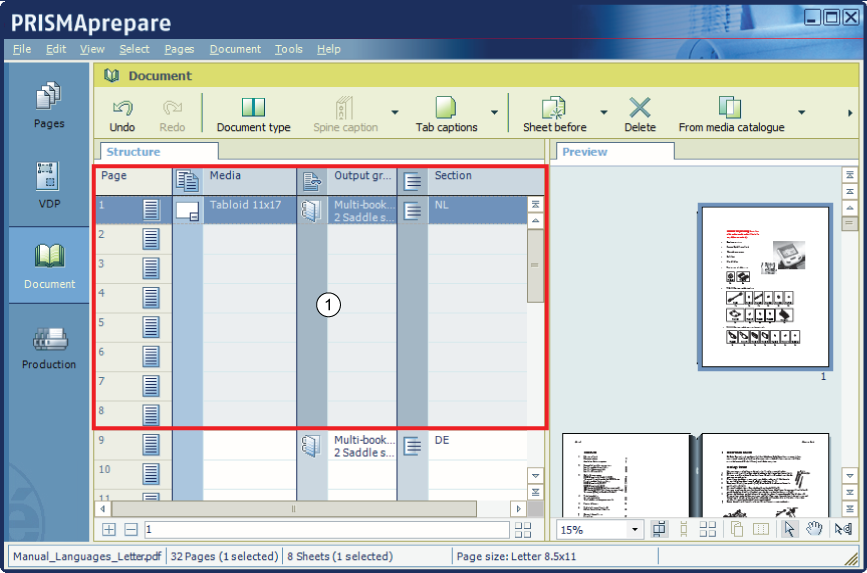Select the Structure tab

tap(159, 152)
